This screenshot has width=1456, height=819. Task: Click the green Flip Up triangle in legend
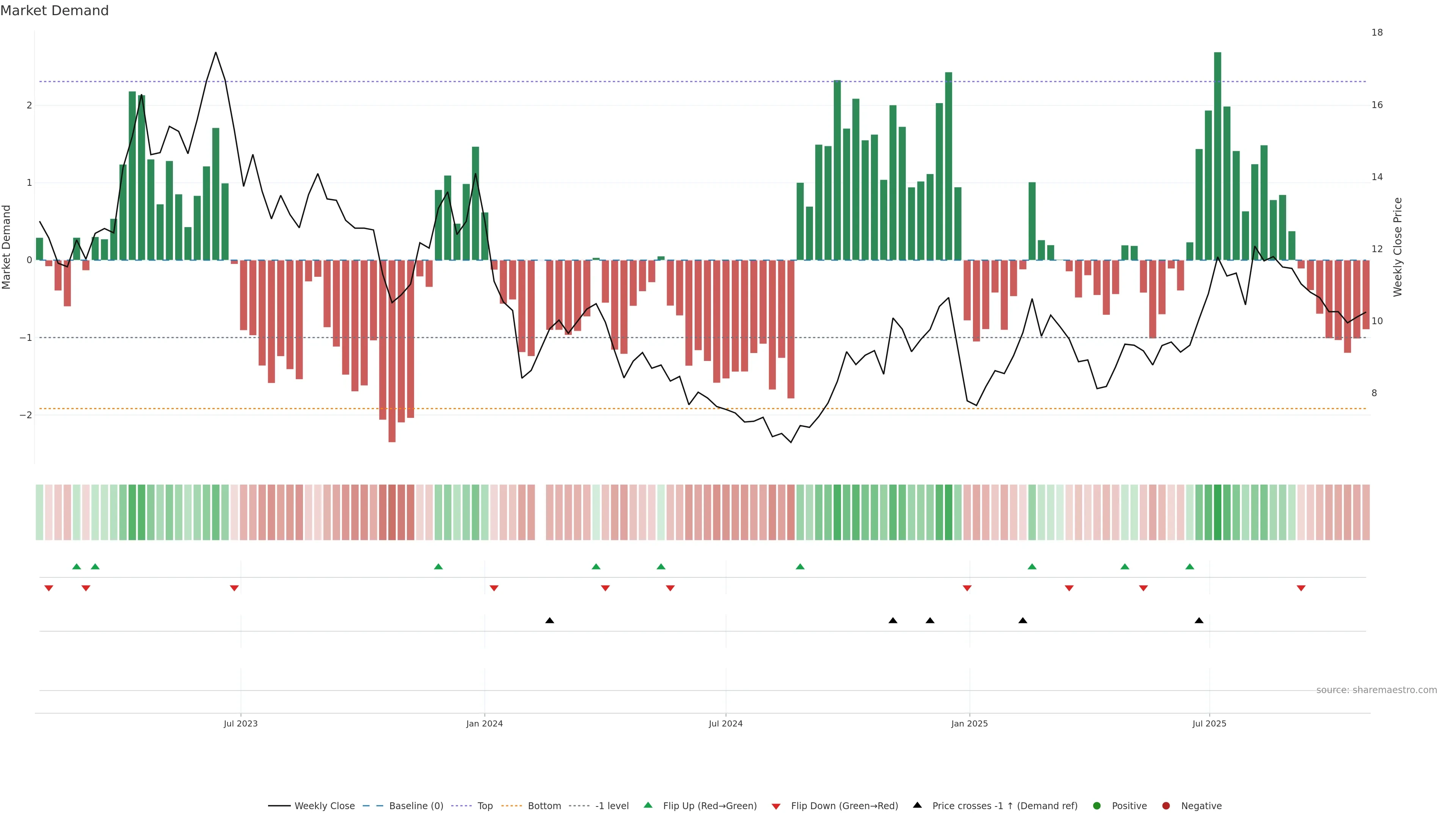point(648,805)
